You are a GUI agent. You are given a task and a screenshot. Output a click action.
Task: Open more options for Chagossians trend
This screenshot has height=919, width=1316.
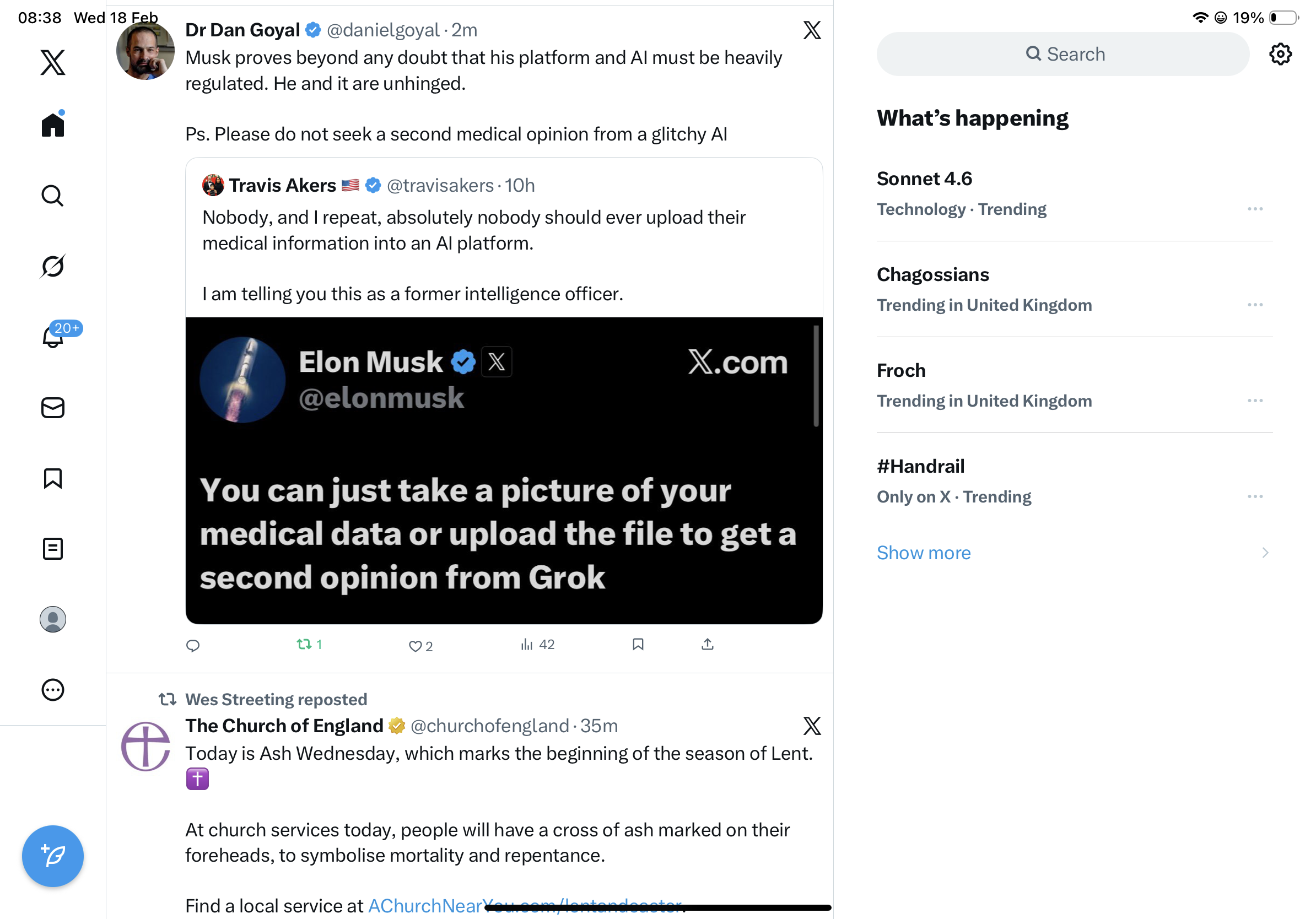pyautogui.click(x=1255, y=305)
